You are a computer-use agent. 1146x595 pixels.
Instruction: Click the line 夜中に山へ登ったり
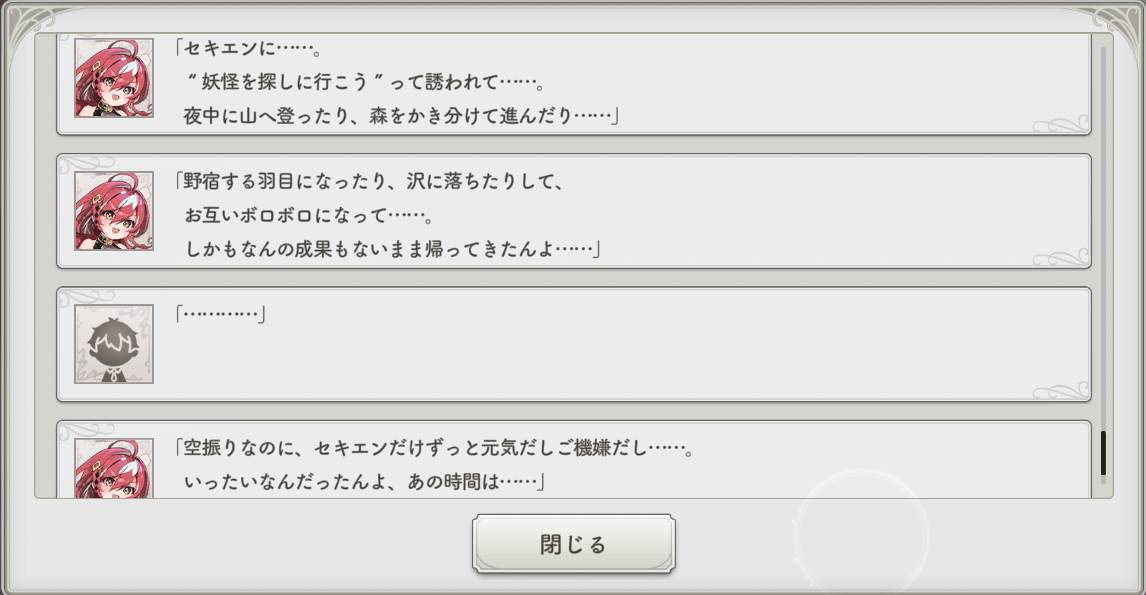(401, 115)
